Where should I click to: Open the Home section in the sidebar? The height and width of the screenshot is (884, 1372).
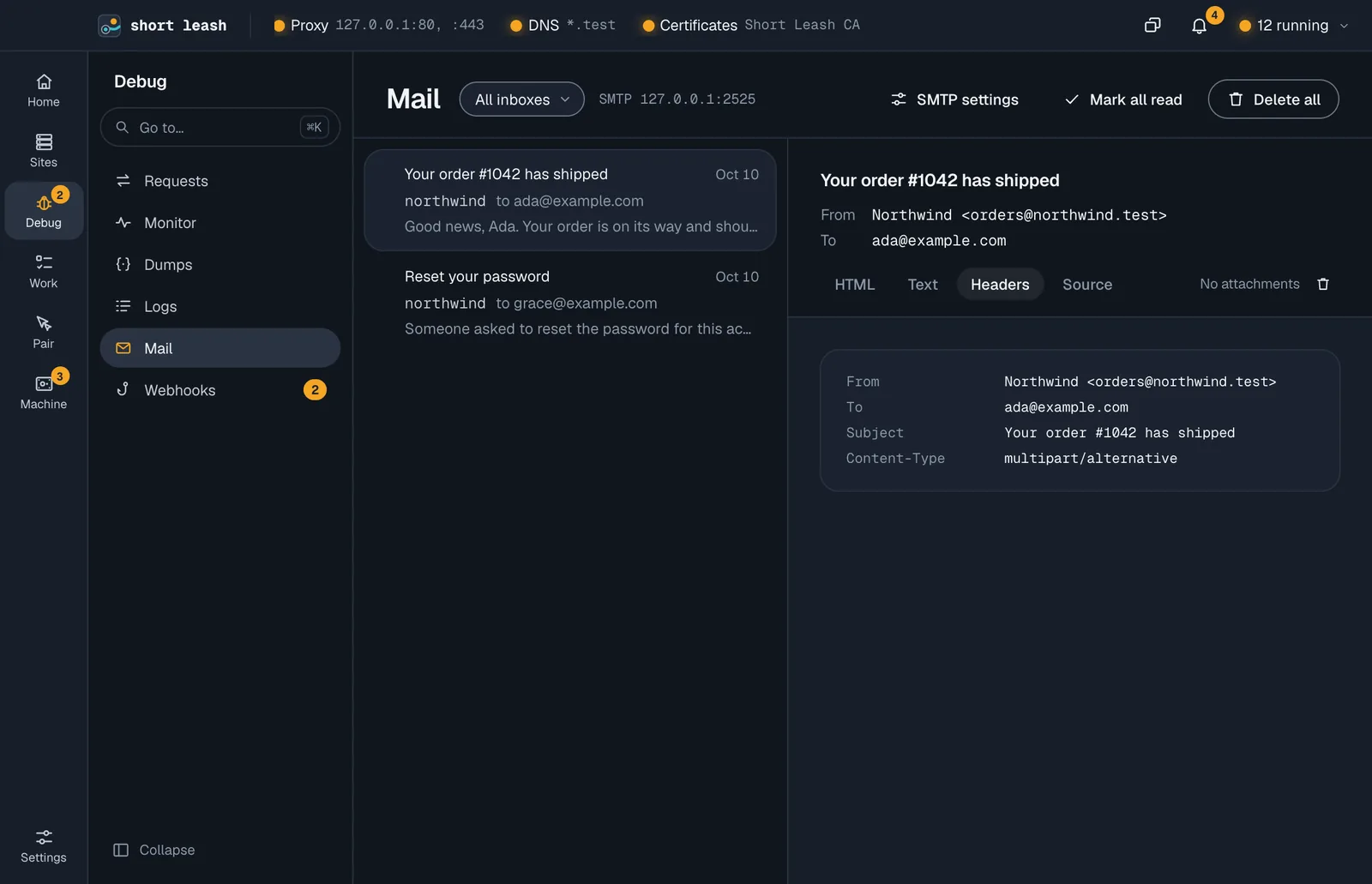point(44,91)
